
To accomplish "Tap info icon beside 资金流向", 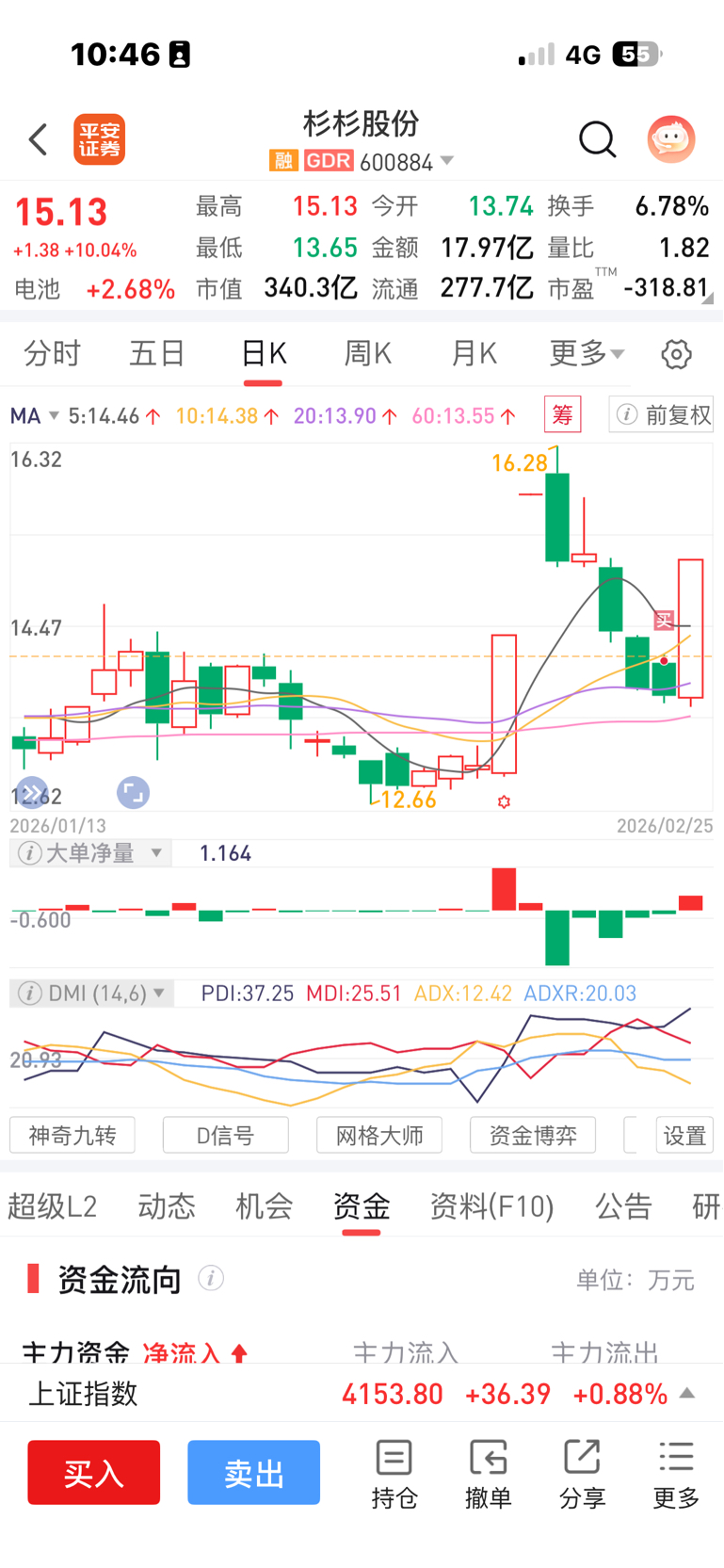I will (211, 1279).
